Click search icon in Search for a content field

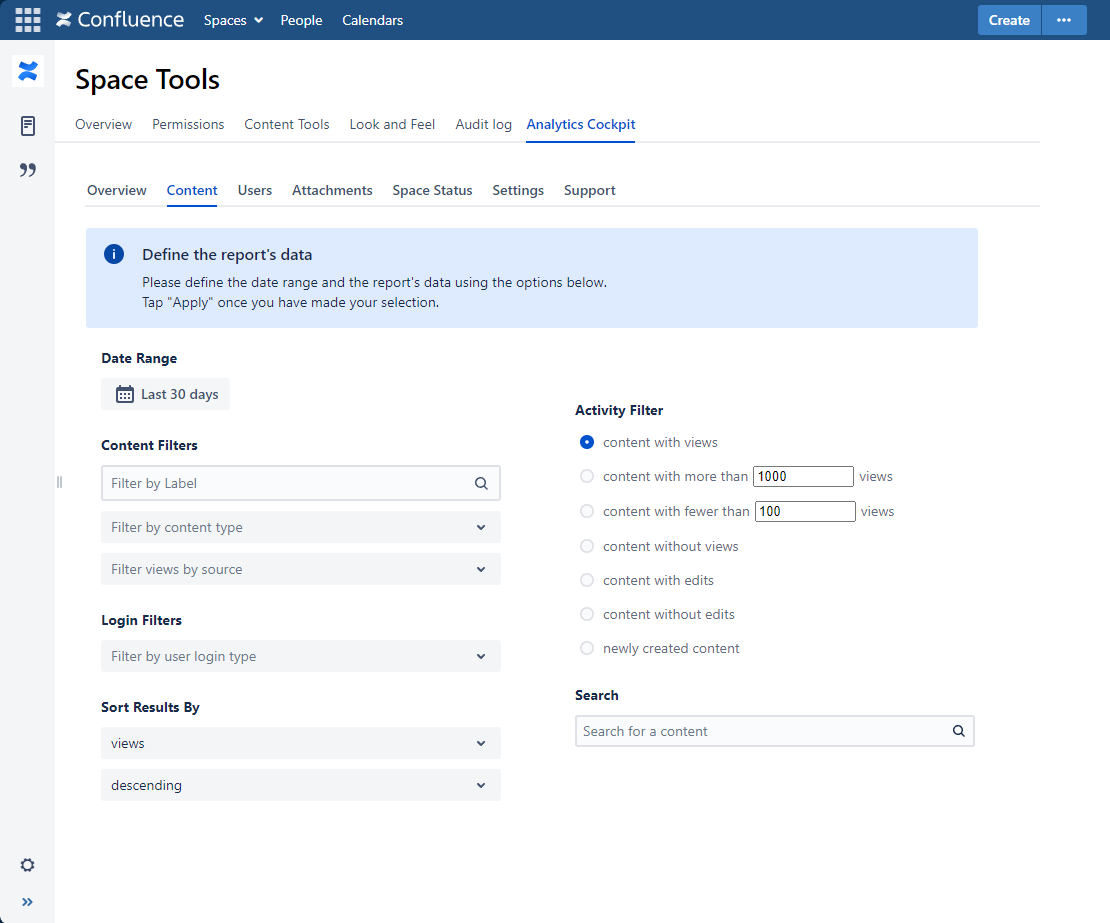coord(958,731)
